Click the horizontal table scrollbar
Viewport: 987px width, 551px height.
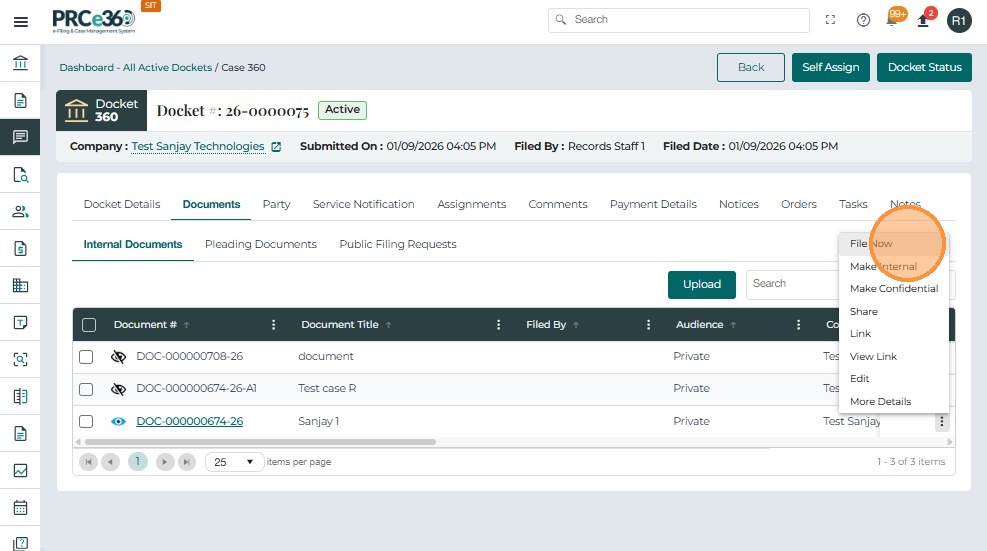260,442
